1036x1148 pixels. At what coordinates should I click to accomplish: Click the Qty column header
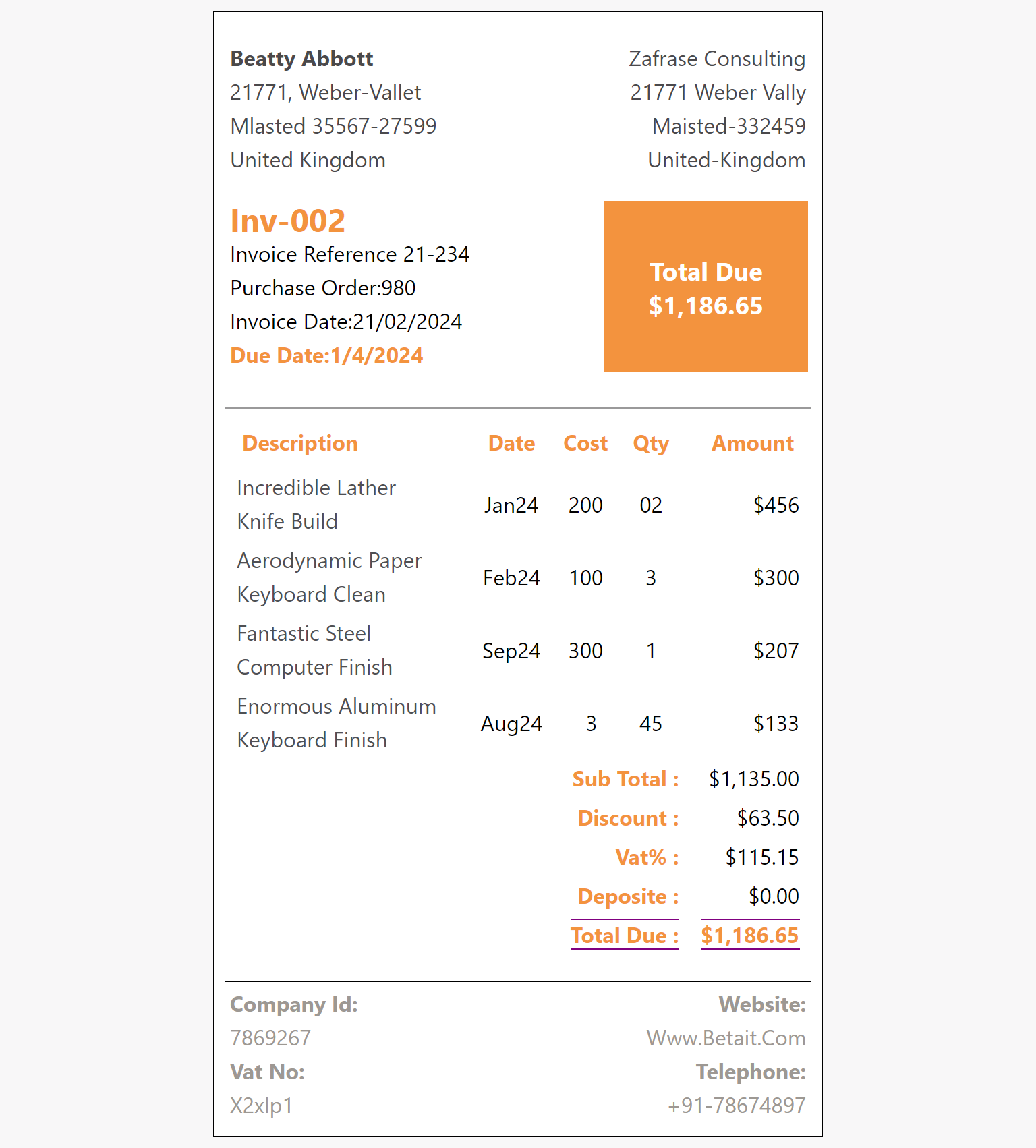(x=651, y=443)
